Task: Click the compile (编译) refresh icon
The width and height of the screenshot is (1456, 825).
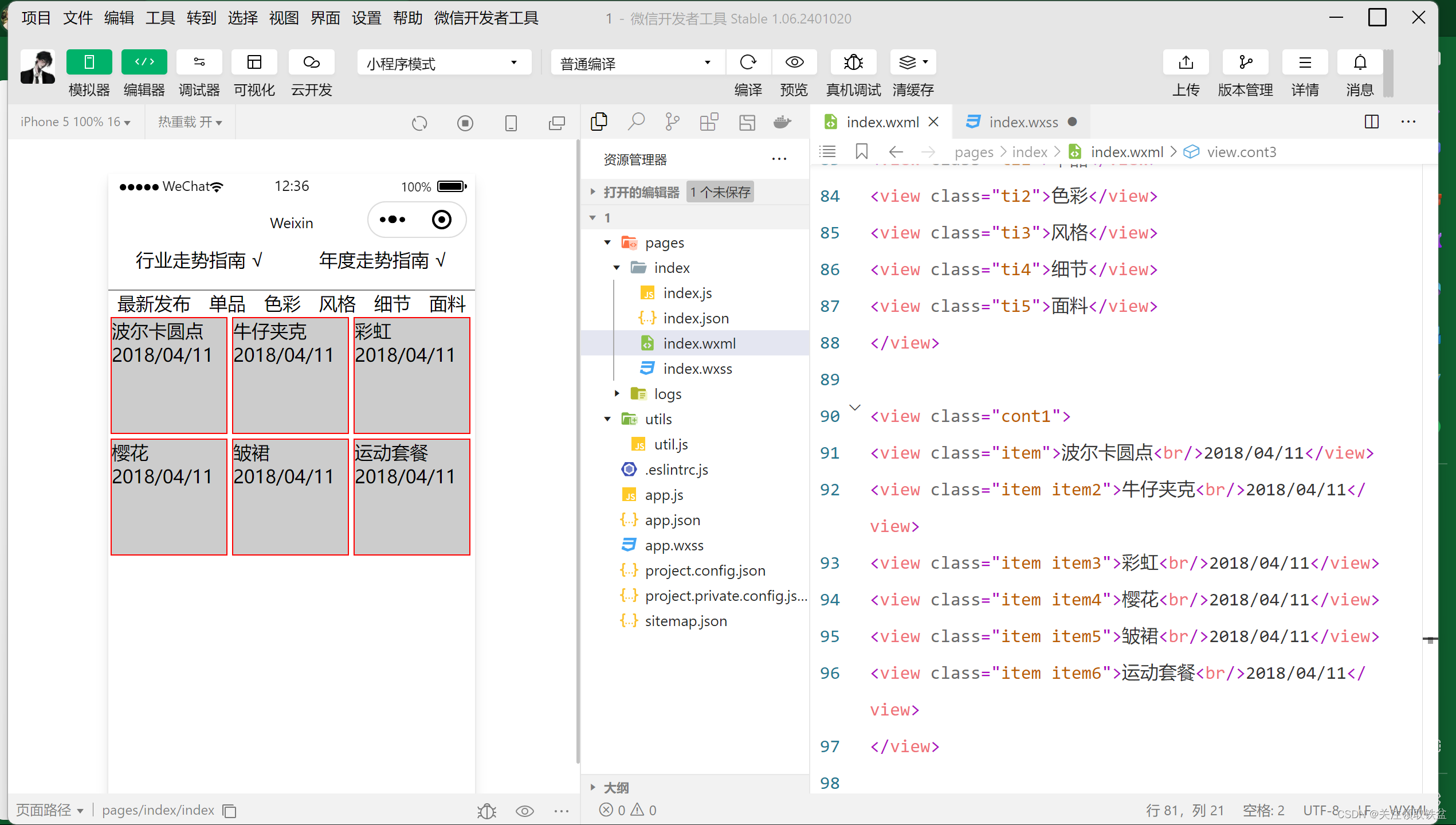Action: (x=748, y=62)
